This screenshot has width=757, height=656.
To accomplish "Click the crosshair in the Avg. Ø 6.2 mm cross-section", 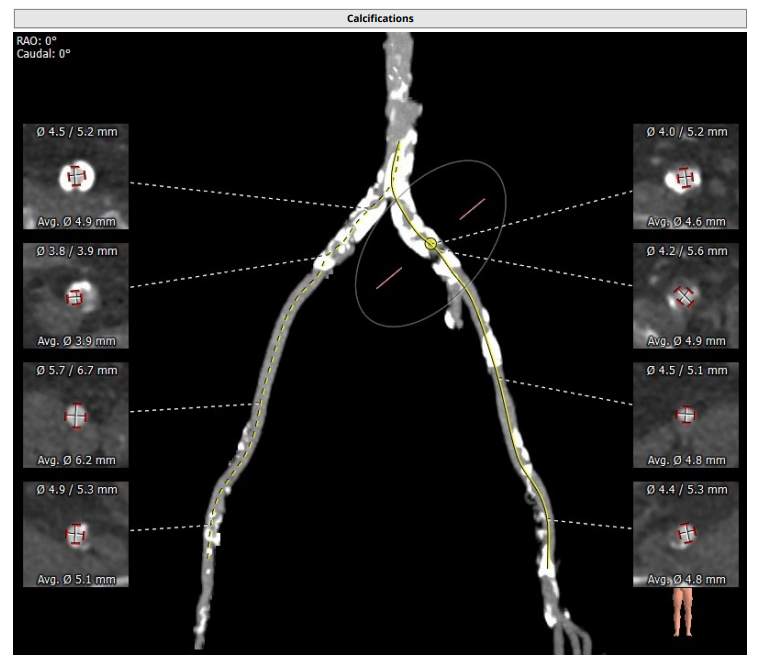I will pos(76,416).
